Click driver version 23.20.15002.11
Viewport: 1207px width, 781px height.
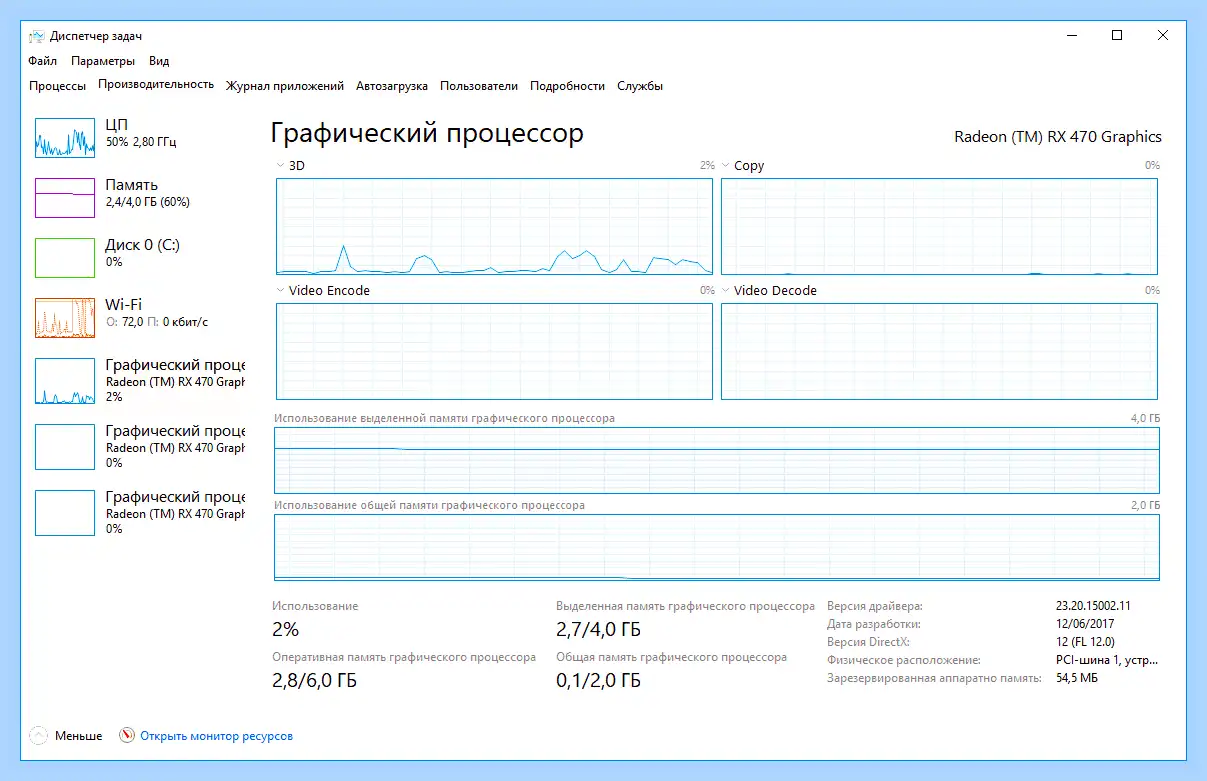point(1094,606)
